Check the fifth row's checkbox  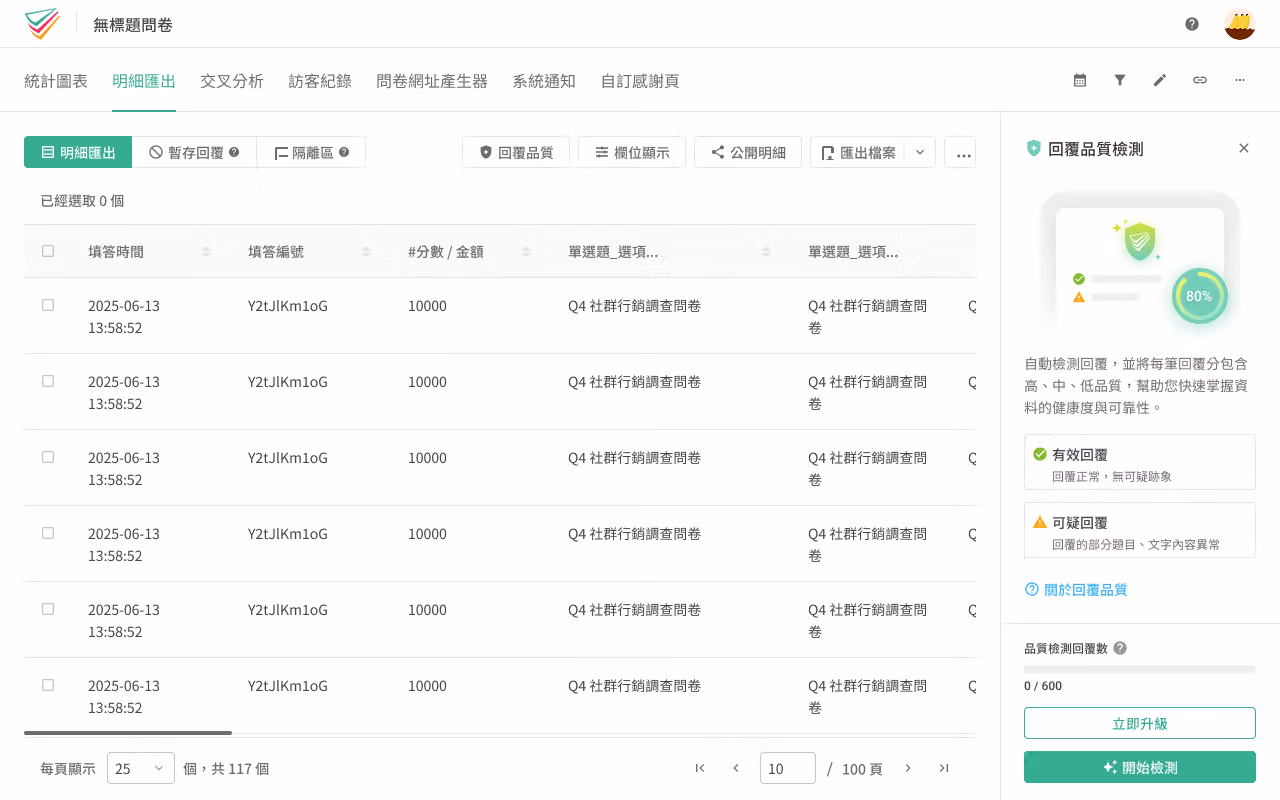coord(48,609)
